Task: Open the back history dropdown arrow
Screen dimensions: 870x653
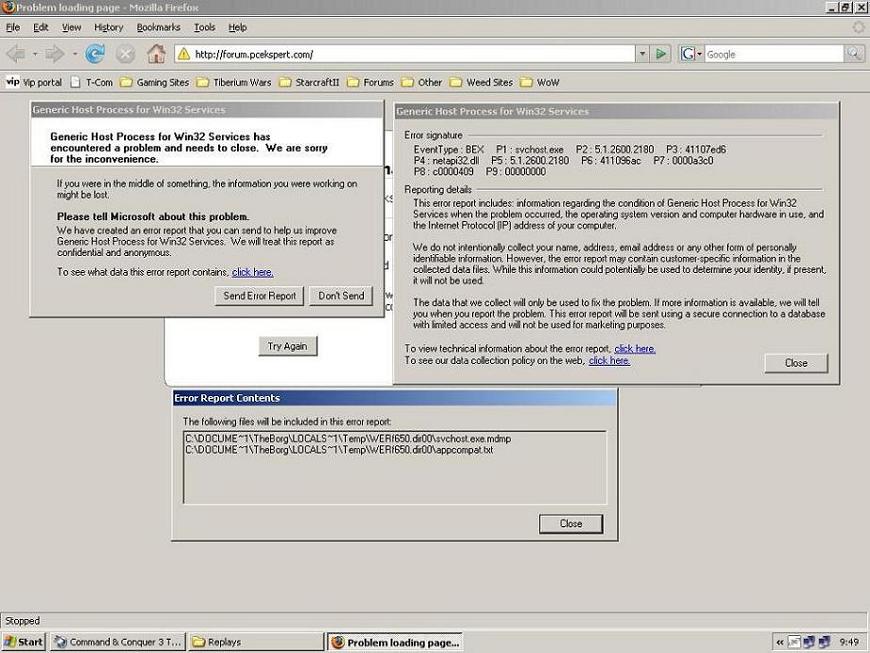Action: pyautogui.click(x=35, y=54)
